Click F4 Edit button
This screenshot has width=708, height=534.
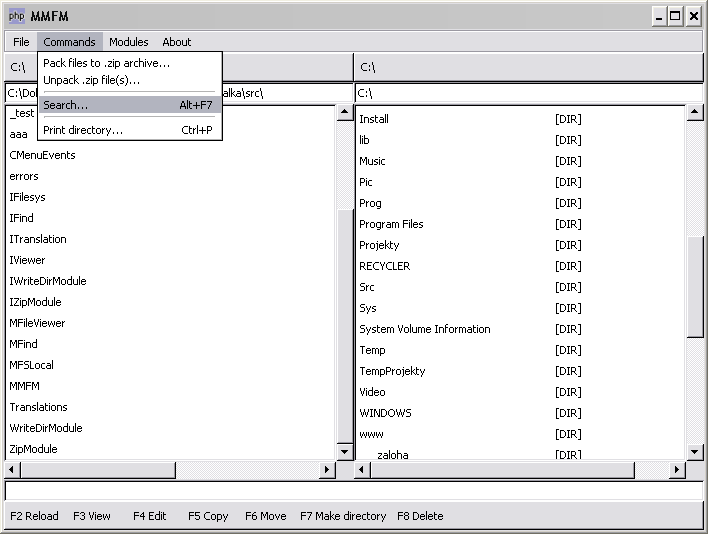[x=149, y=516]
